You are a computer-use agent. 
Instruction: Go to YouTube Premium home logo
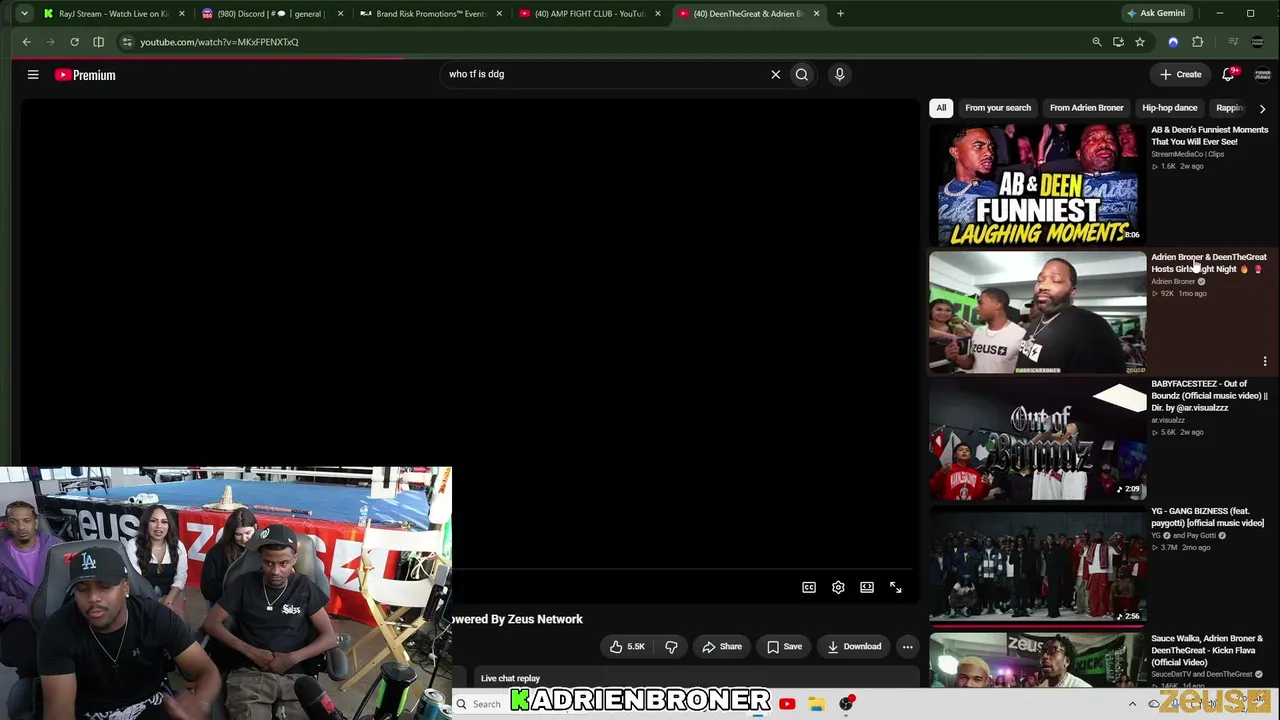click(x=85, y=75)
